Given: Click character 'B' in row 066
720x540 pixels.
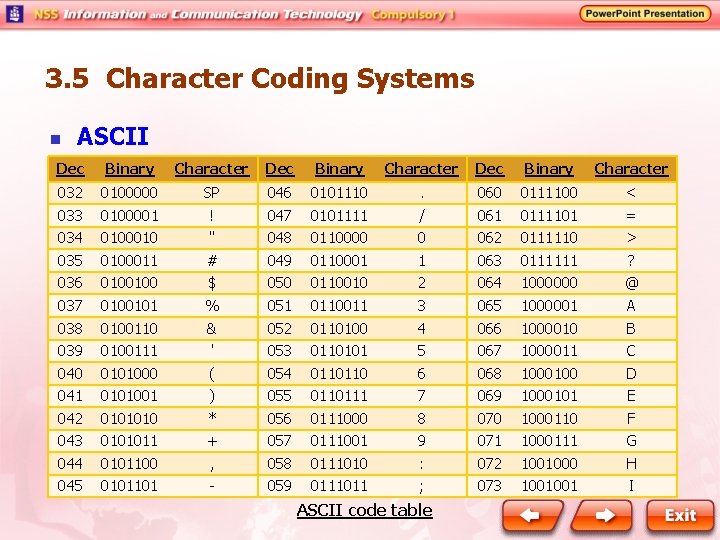Looking at the screenshot, I should 631,329.
